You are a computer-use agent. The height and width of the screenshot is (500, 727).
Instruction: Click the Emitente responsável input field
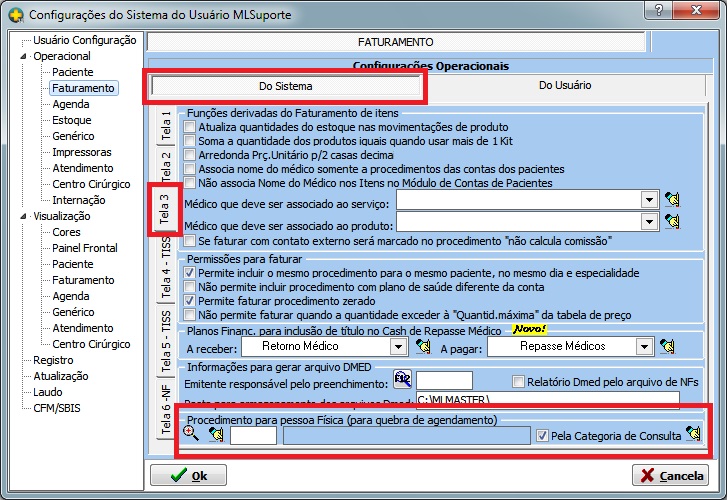pyautogui.click(x=444, y=380)
